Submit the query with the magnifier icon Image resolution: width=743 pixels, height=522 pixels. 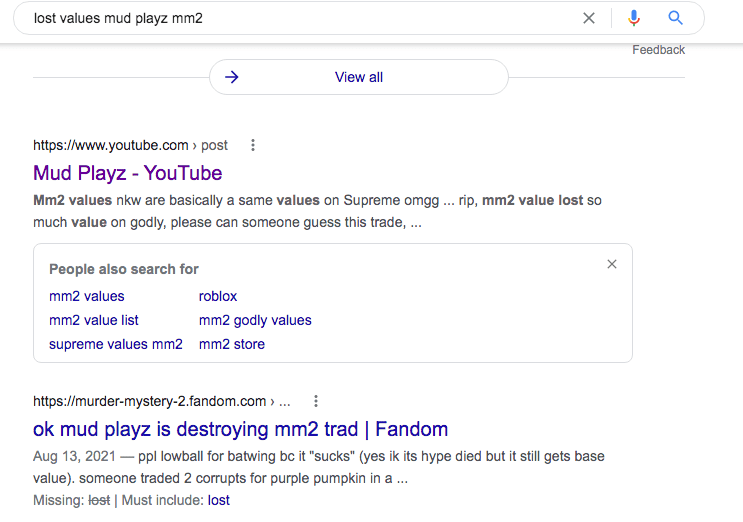[675, 18]
